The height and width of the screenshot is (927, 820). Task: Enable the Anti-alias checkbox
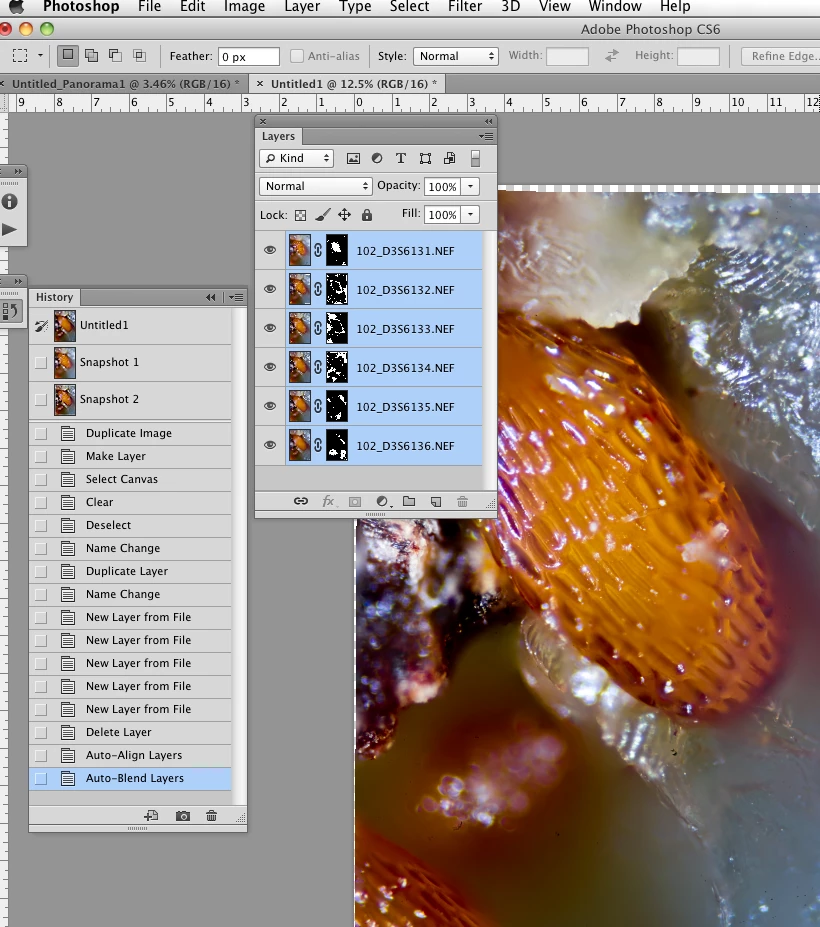point(297,56)
